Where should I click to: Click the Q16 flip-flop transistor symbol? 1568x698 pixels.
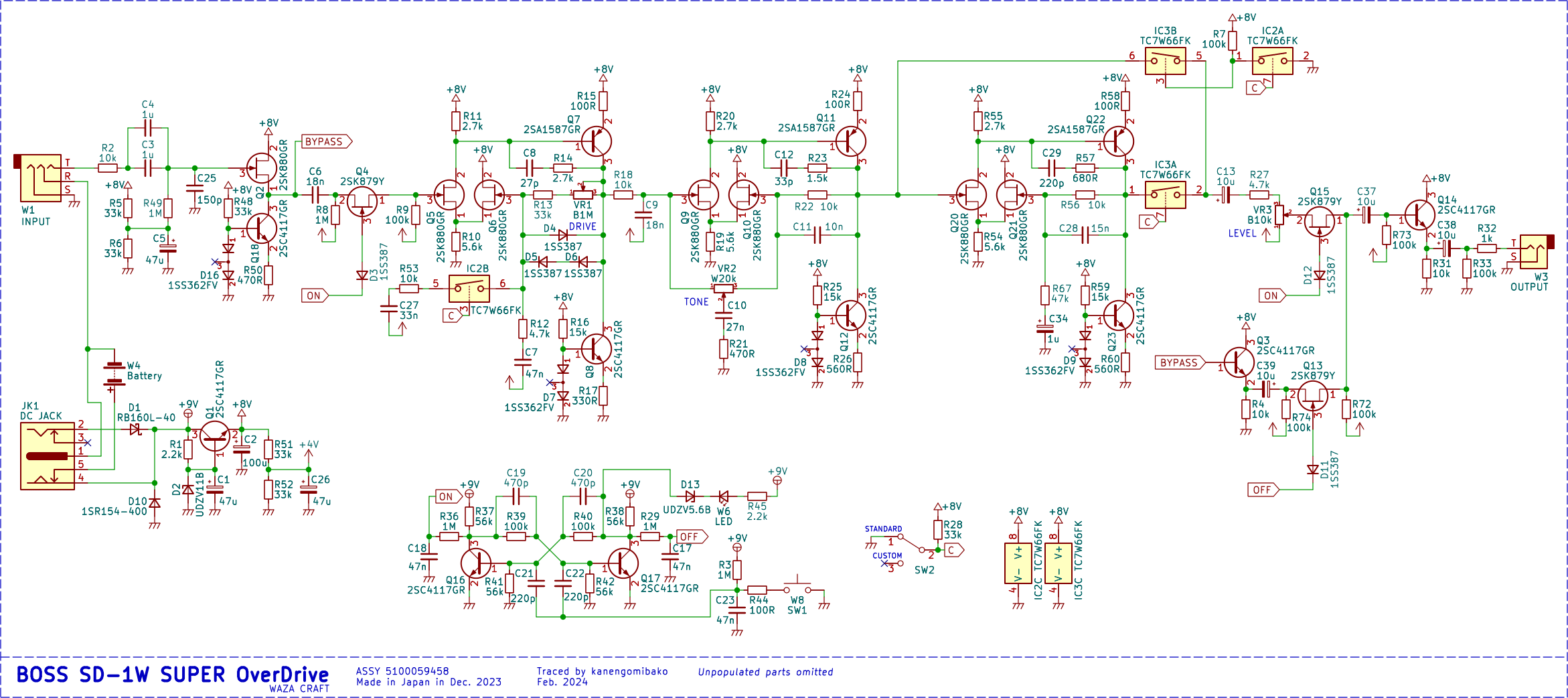coord(476,563)
